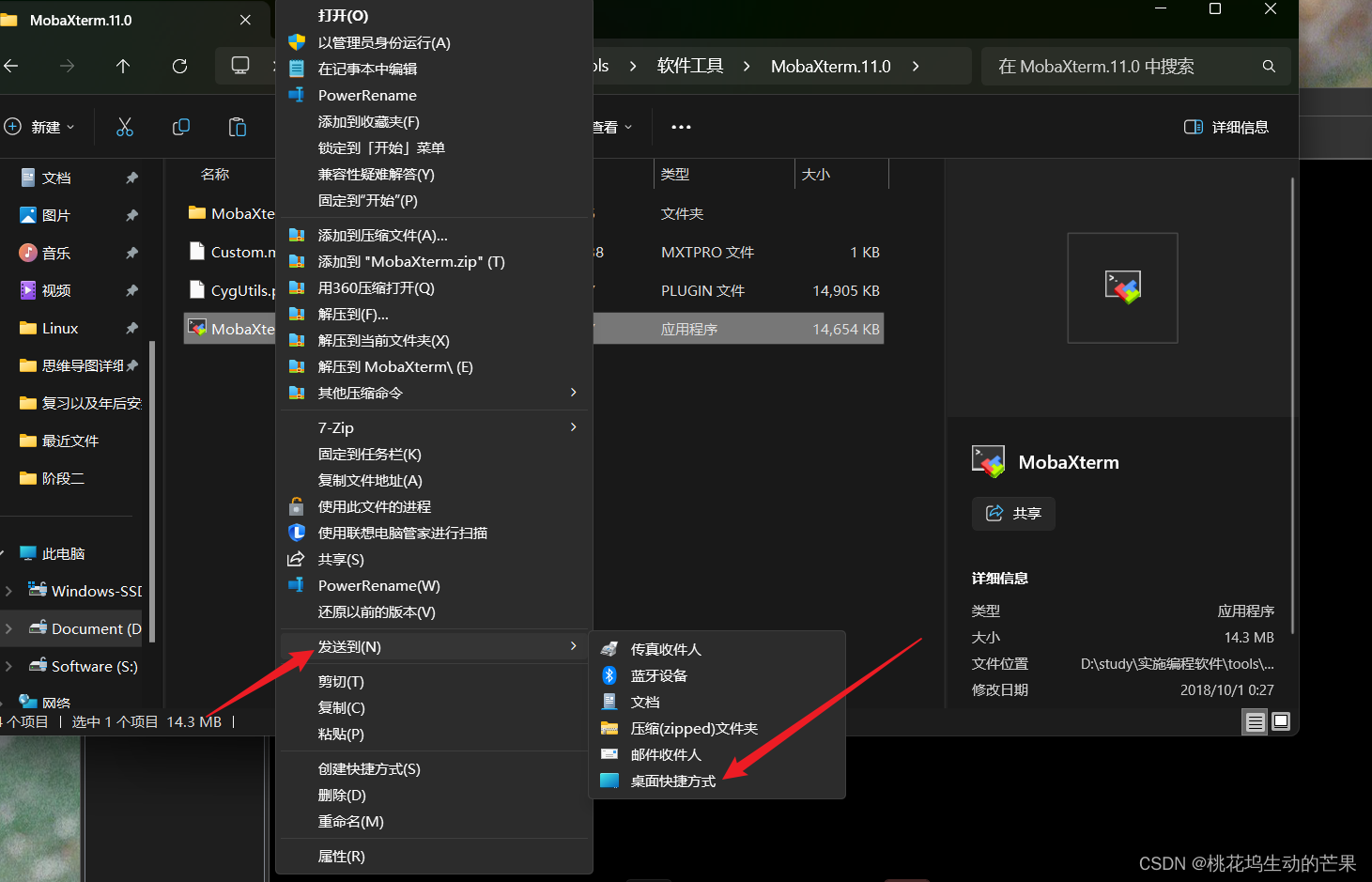Sort by the 类型 column header
Screen dimensions: 1372x882
pos(724,174)
